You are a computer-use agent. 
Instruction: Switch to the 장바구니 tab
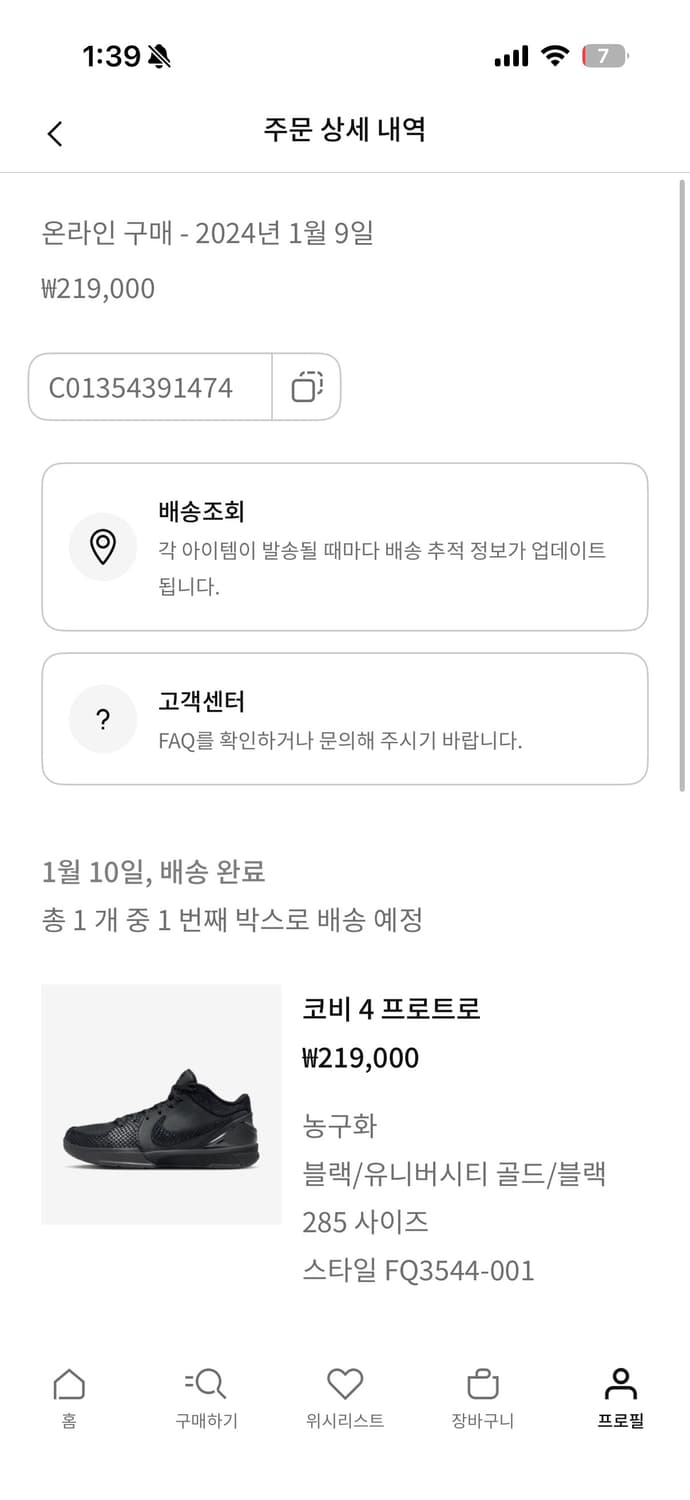482,1400
